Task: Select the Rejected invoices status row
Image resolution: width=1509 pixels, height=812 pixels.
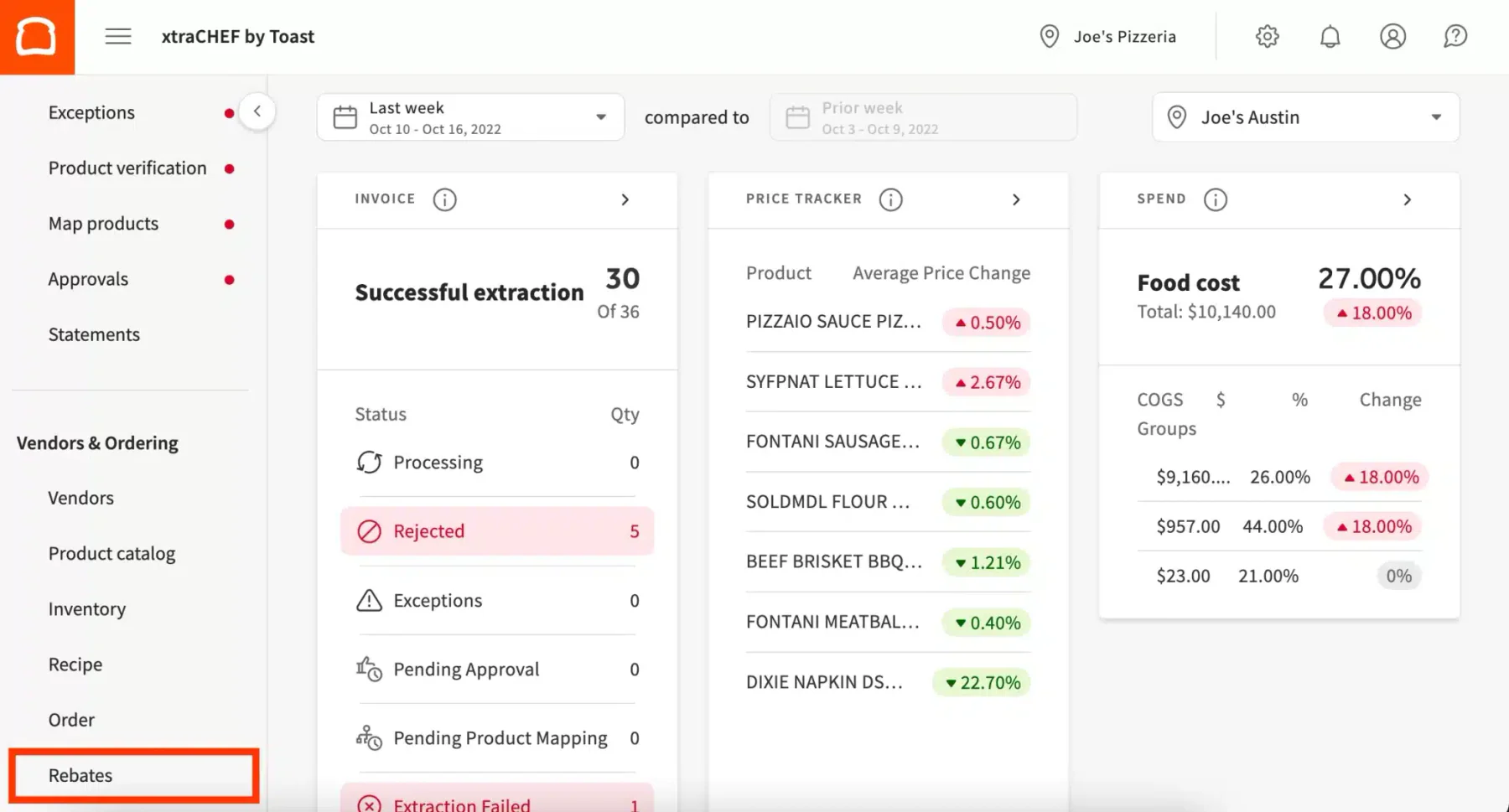Action: (497, 530)
